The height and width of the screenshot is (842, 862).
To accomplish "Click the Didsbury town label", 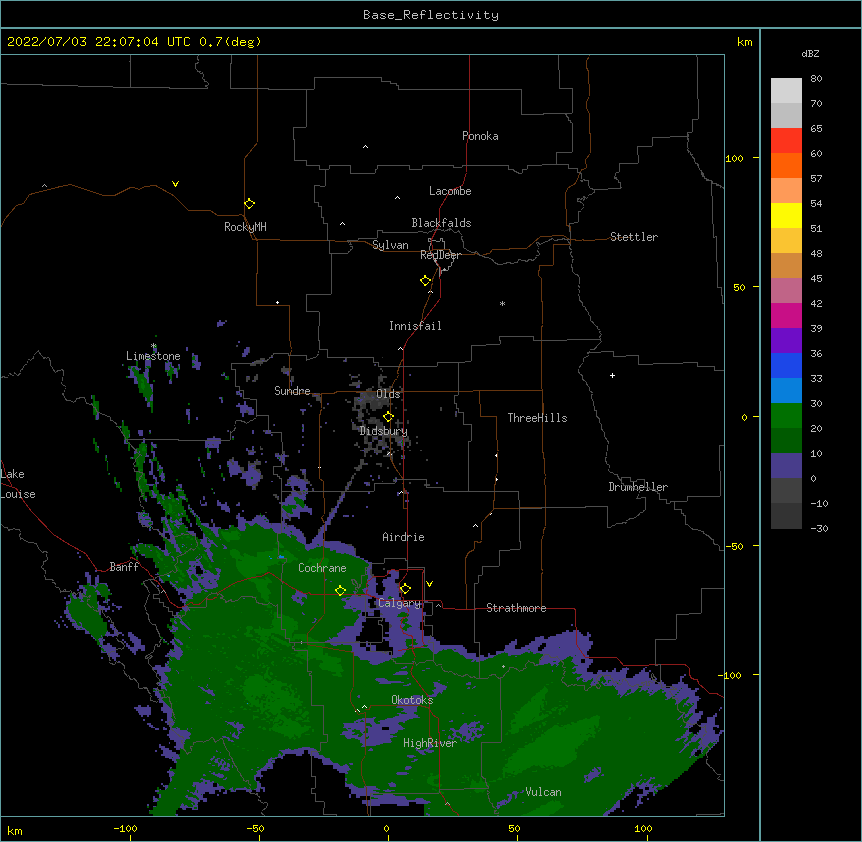I will pos(383,431).
